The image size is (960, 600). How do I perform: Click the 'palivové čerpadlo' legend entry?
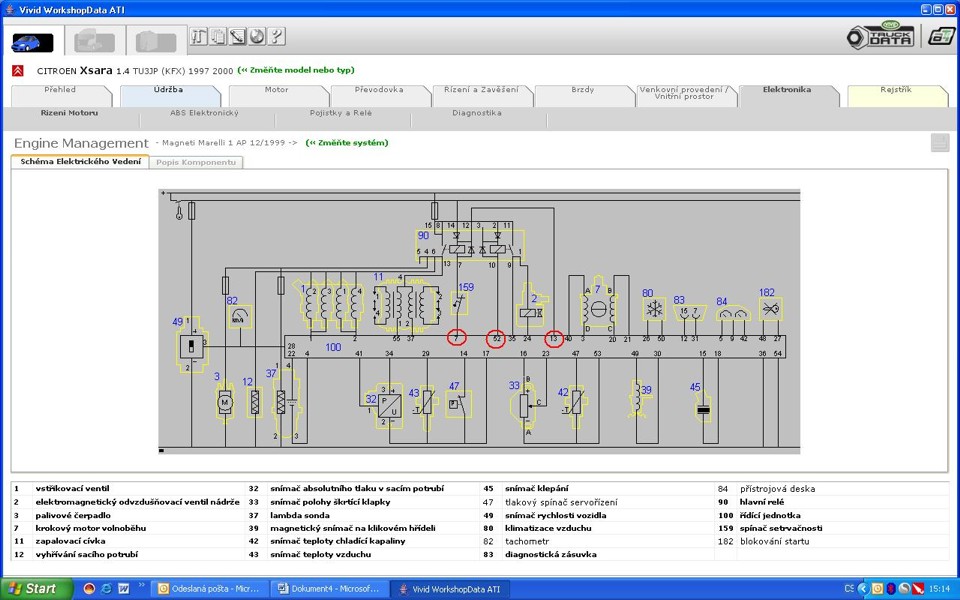[x=73, y=516]
